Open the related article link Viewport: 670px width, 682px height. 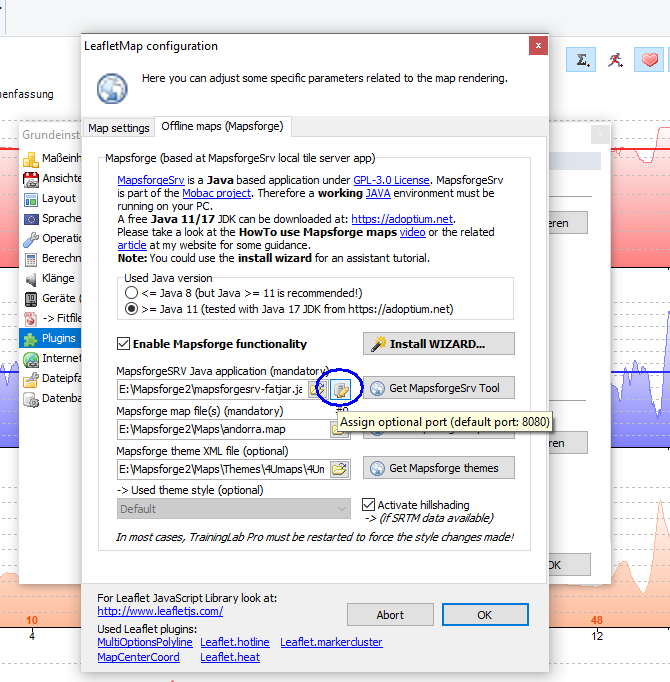point(132,245)
